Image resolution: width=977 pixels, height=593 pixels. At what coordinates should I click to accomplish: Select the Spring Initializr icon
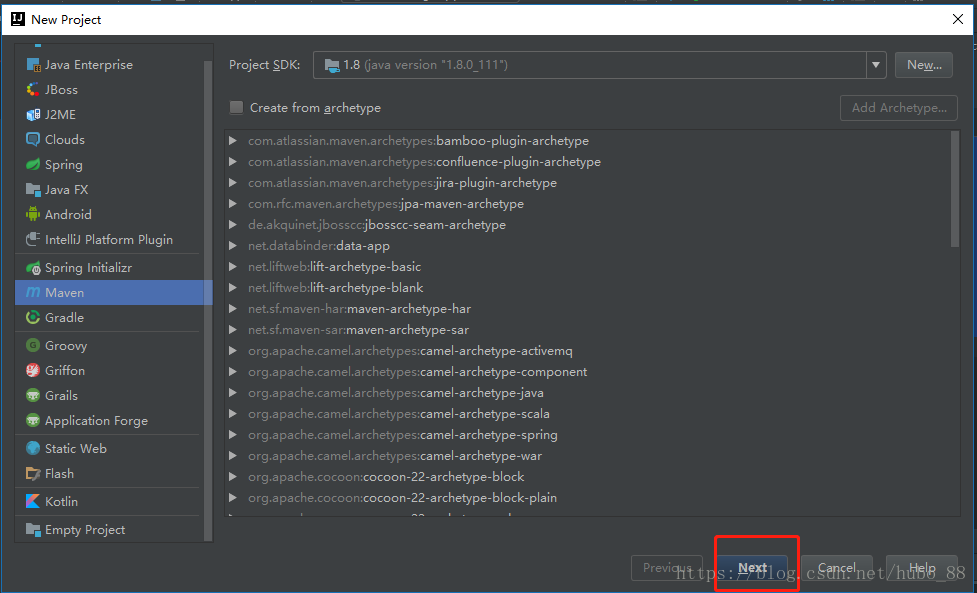click(33, 268)
